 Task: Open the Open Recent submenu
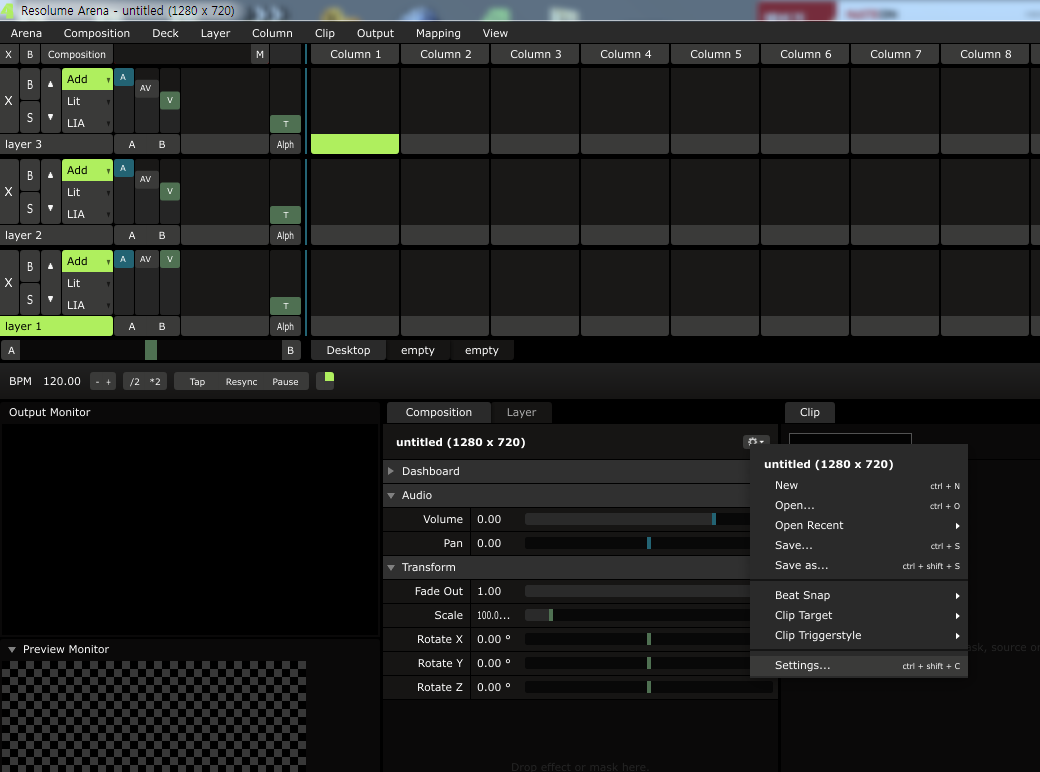859,525
